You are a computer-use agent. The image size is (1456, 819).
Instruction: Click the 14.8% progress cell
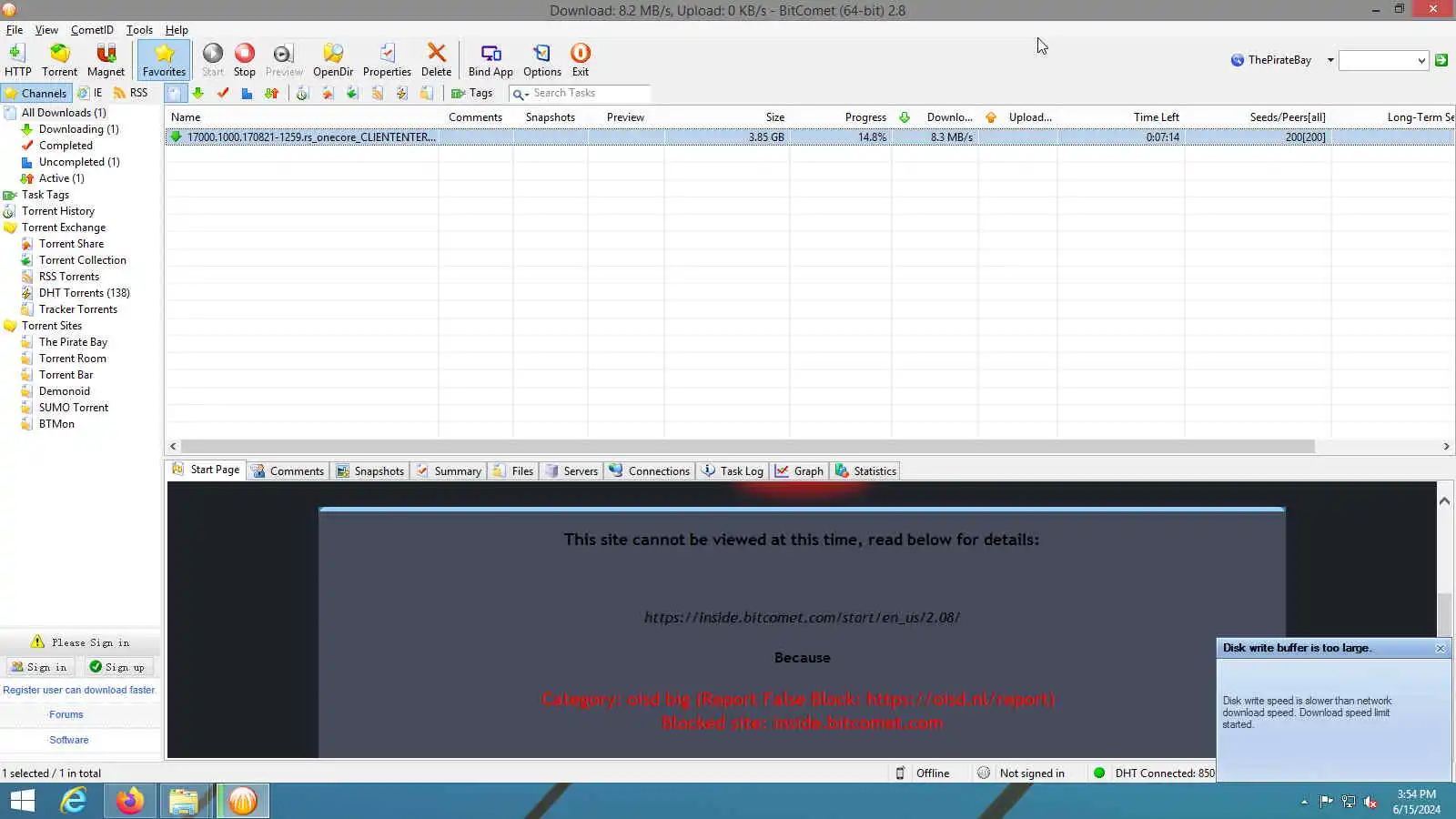click(840, 137)
